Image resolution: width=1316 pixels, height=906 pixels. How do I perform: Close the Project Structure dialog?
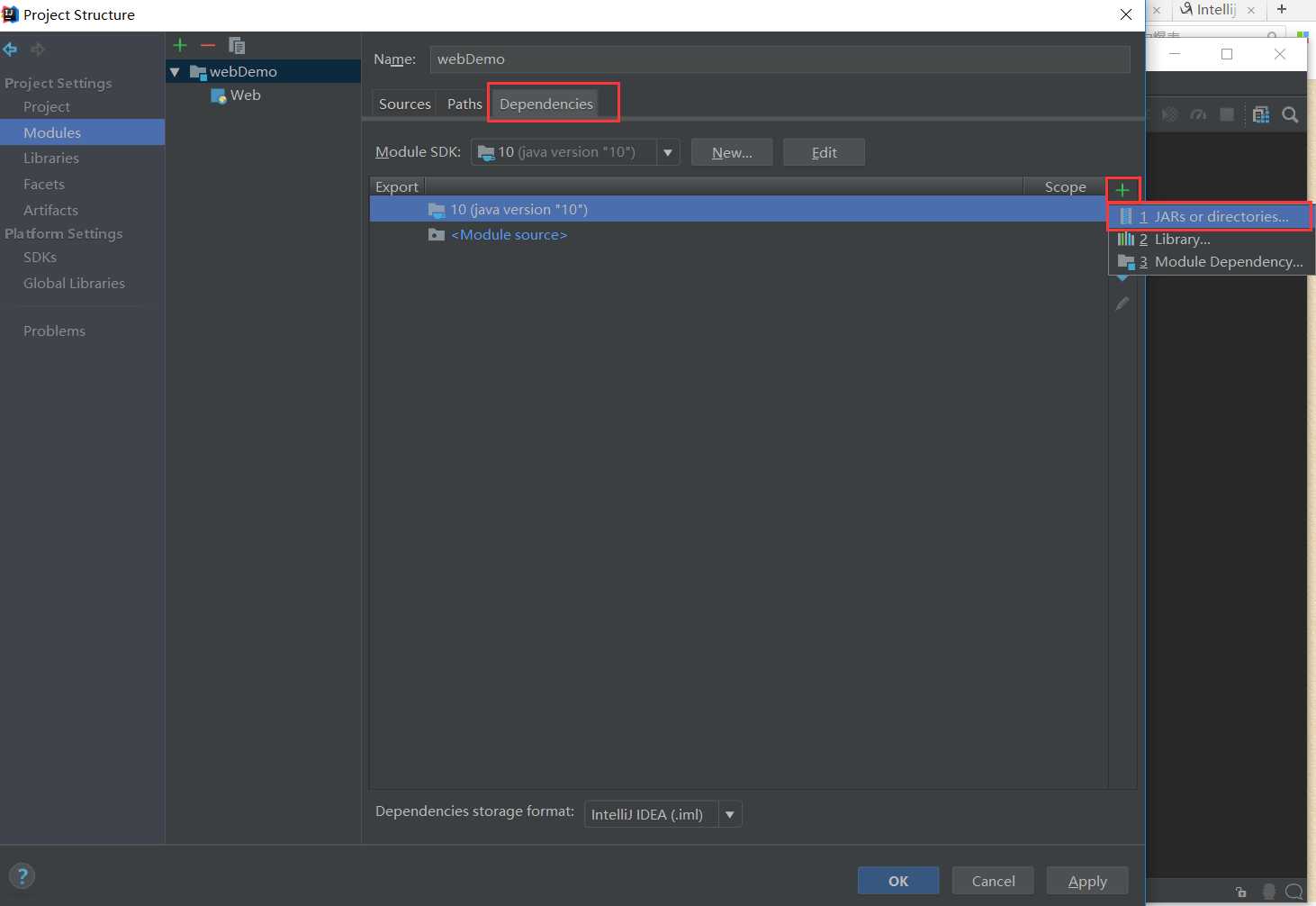pos(1125,14)
